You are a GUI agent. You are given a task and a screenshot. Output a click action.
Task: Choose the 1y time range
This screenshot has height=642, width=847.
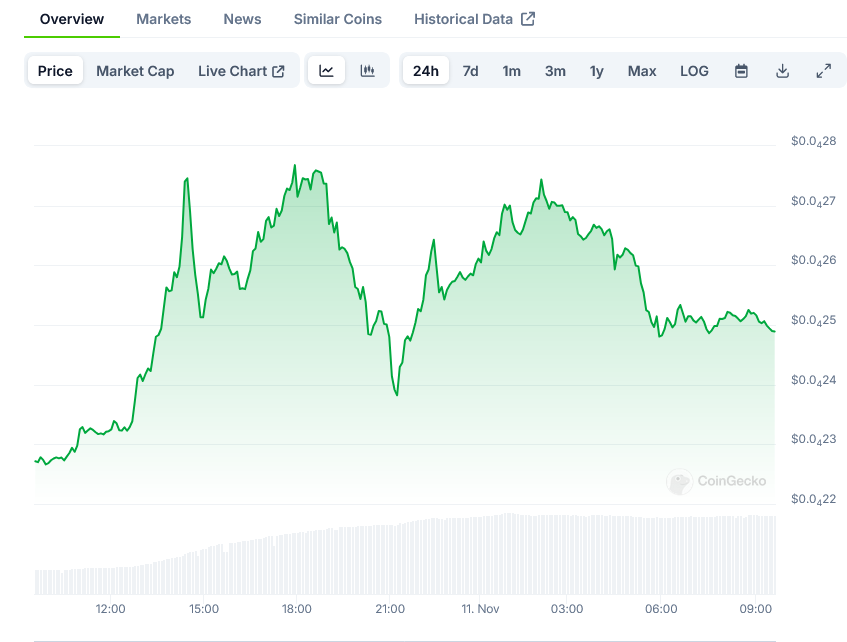(597, 71)
